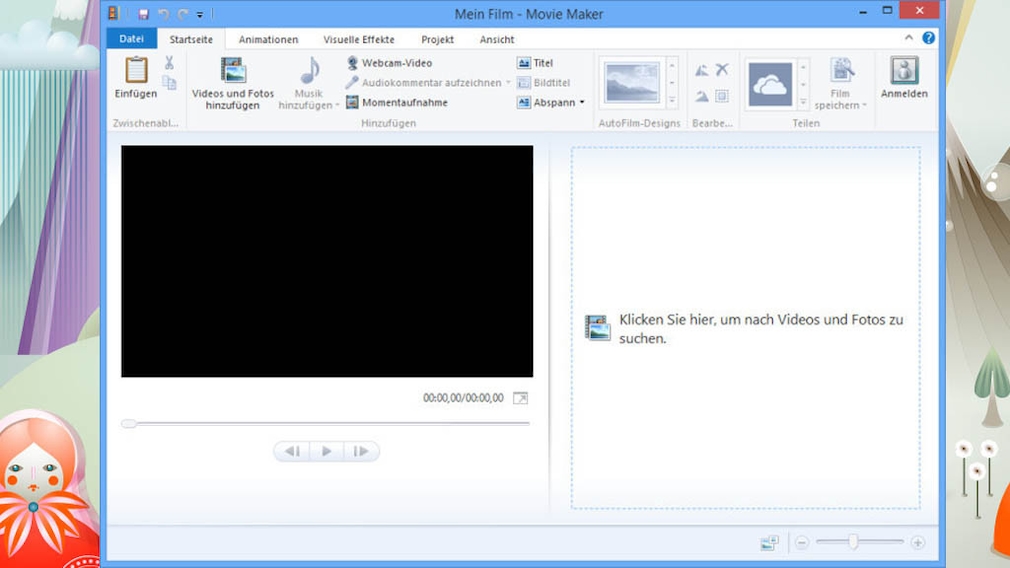Collapse the ribbon with chevron

(909, 38)
